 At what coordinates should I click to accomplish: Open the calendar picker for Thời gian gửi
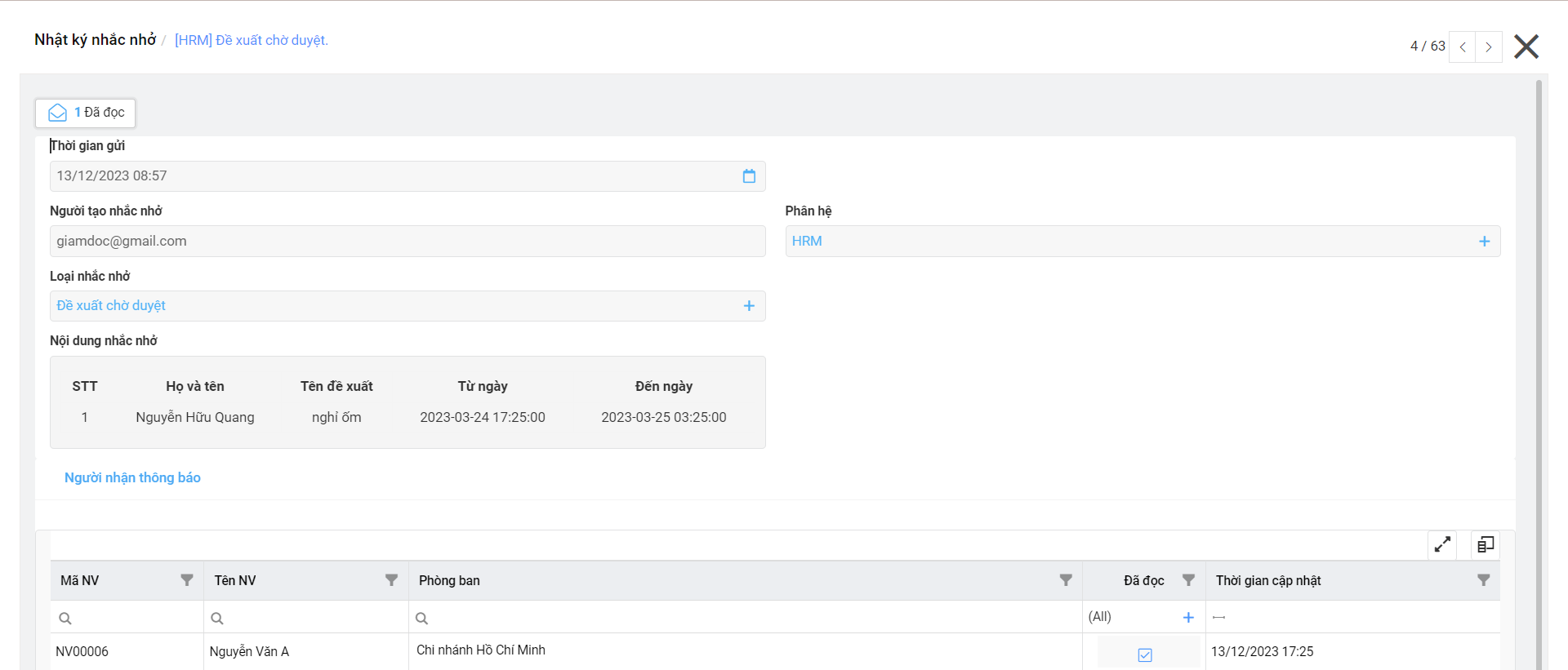pyautogui.click(x=749, y=176)
